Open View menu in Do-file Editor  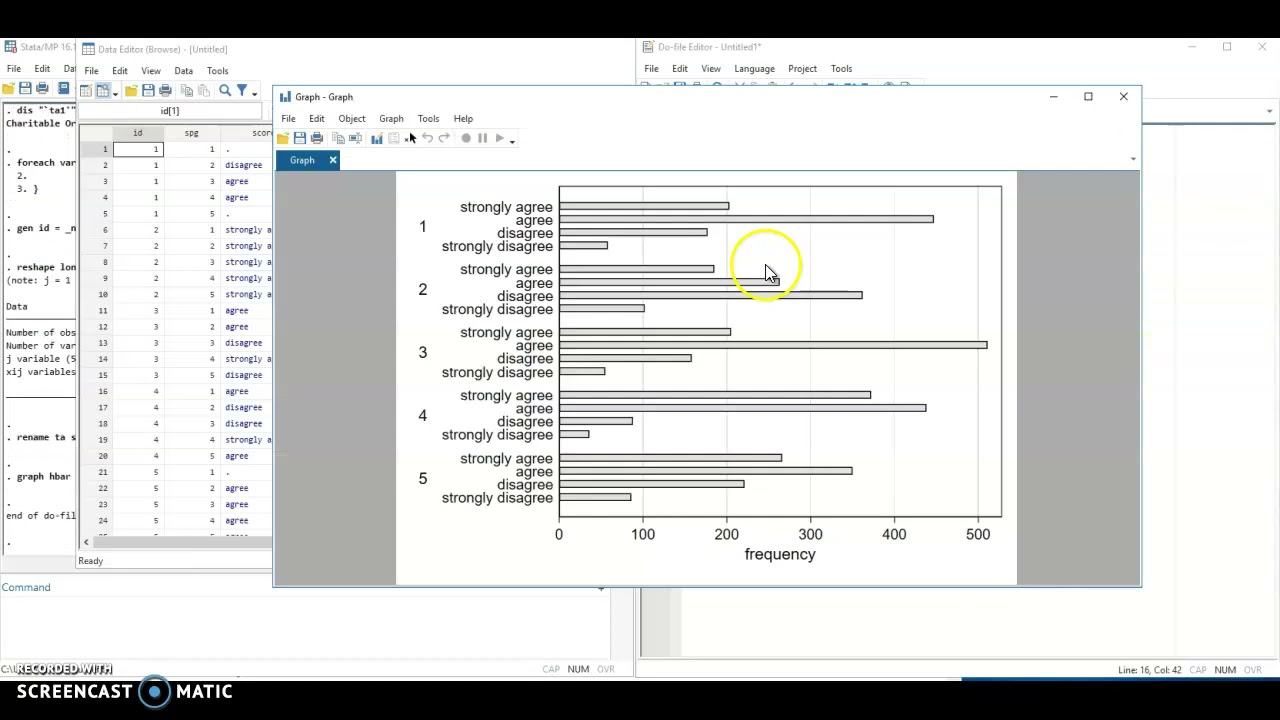tap(711, 69)
